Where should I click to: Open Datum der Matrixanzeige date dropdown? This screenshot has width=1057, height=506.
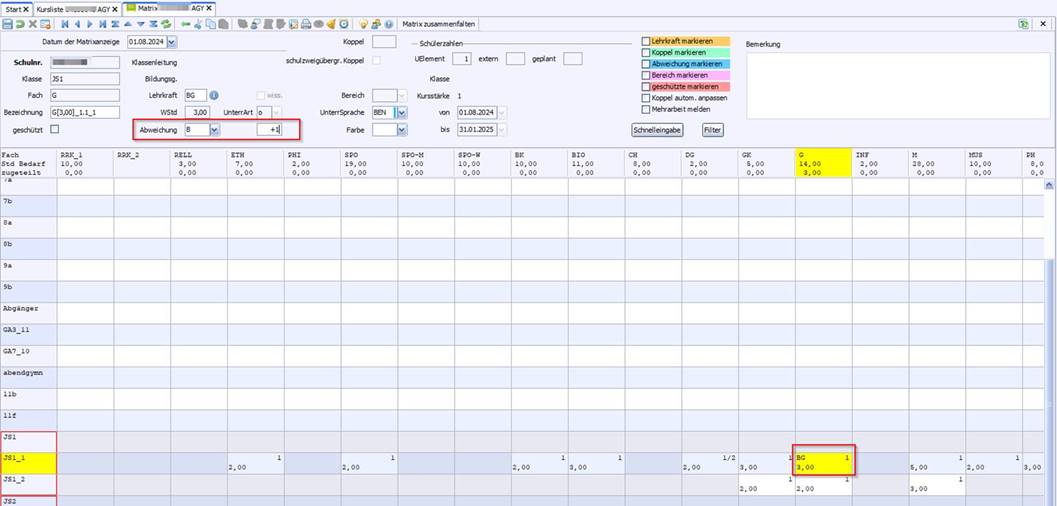171,42
